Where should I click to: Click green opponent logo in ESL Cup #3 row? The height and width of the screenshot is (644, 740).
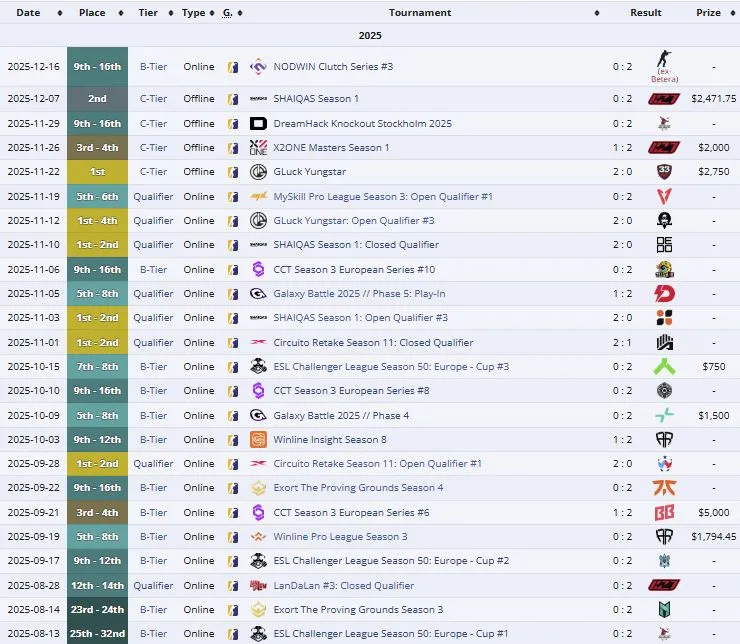click(664, 367)
